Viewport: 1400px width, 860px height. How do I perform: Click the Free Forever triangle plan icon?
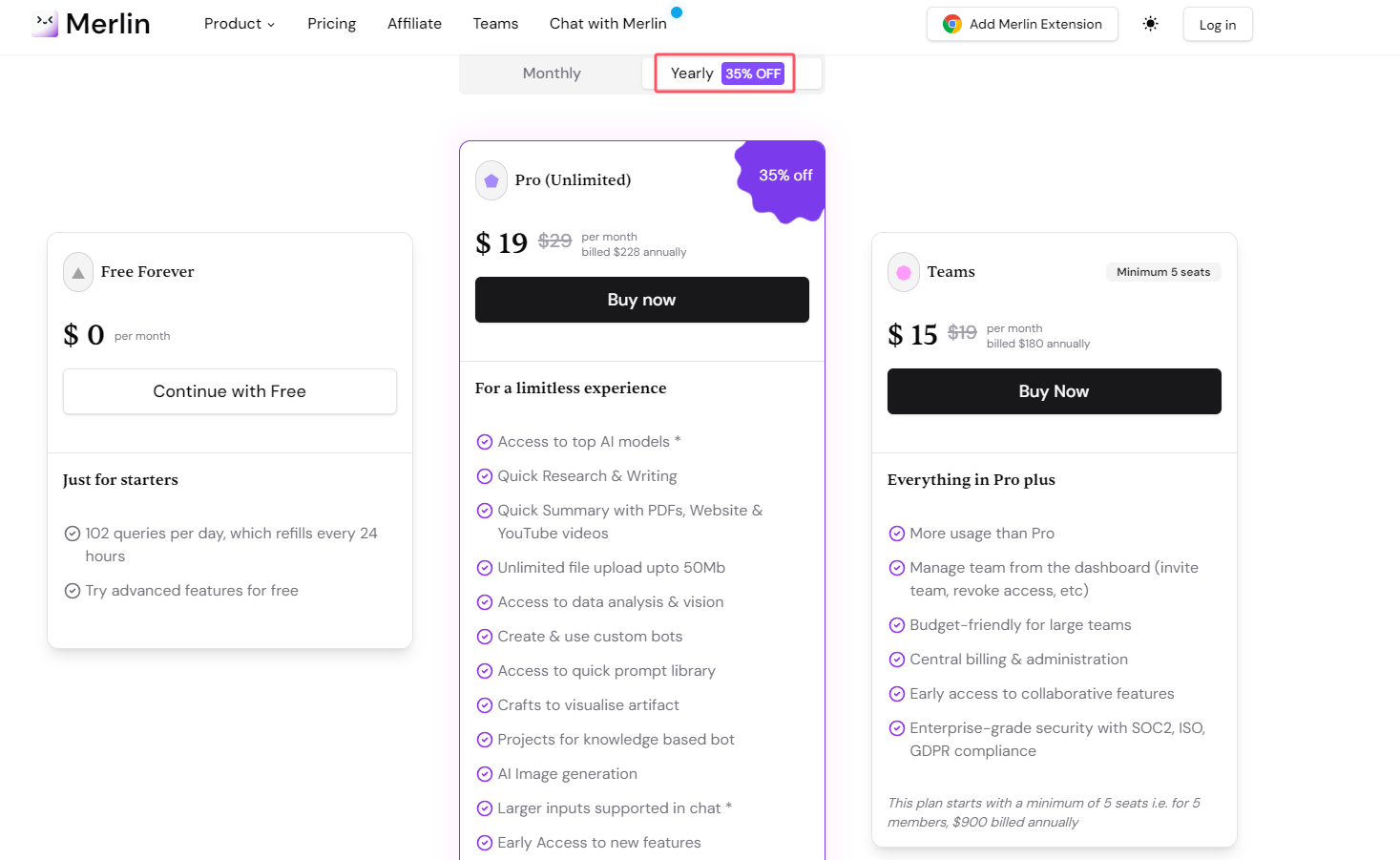point(78,272)
